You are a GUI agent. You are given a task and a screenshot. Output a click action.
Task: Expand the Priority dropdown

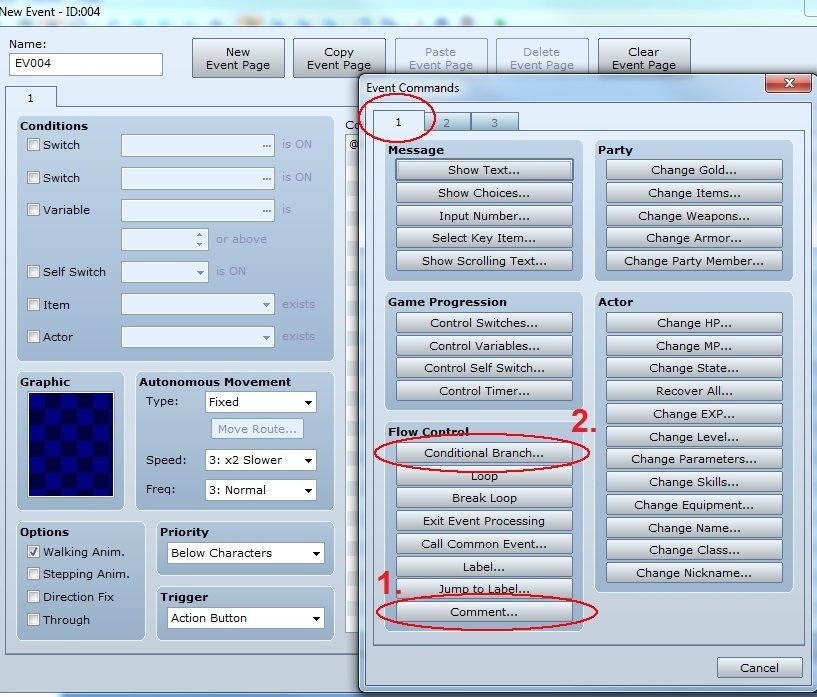243,553
